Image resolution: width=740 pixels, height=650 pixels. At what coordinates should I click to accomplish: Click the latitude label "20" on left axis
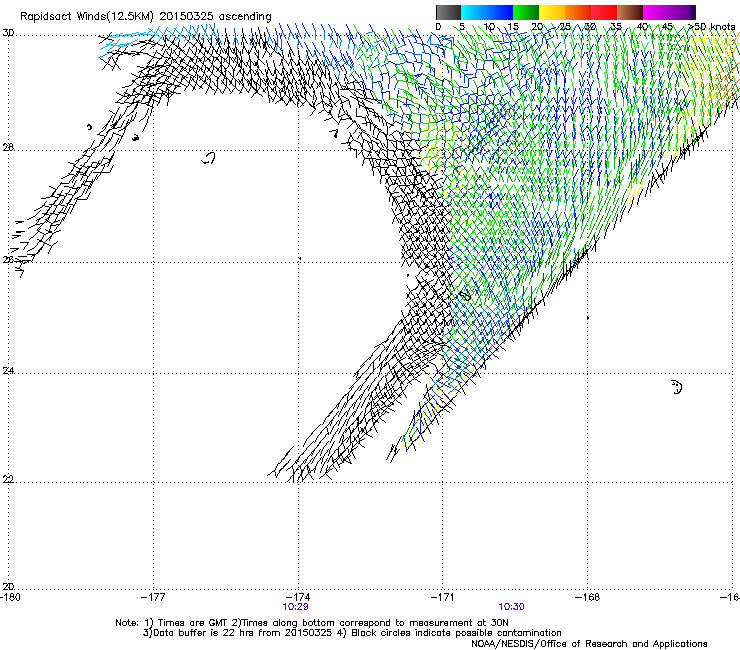pyautogui.click(x=8, y=586)
